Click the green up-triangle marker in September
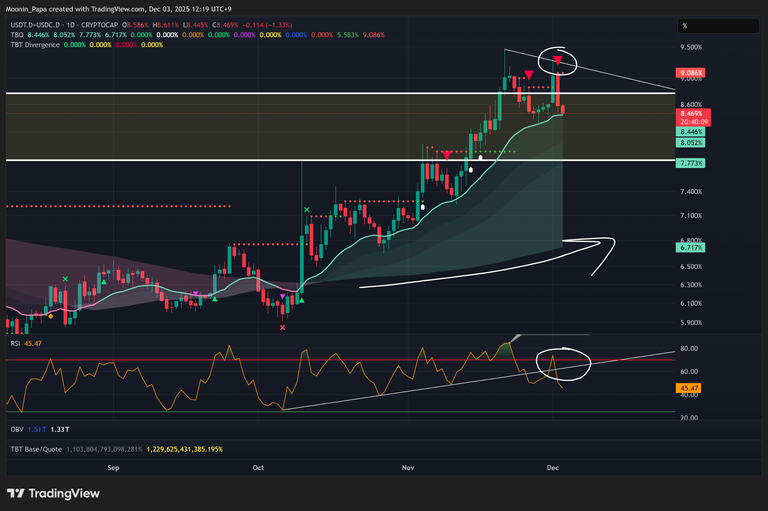The image size is (768, 511). 101,284
